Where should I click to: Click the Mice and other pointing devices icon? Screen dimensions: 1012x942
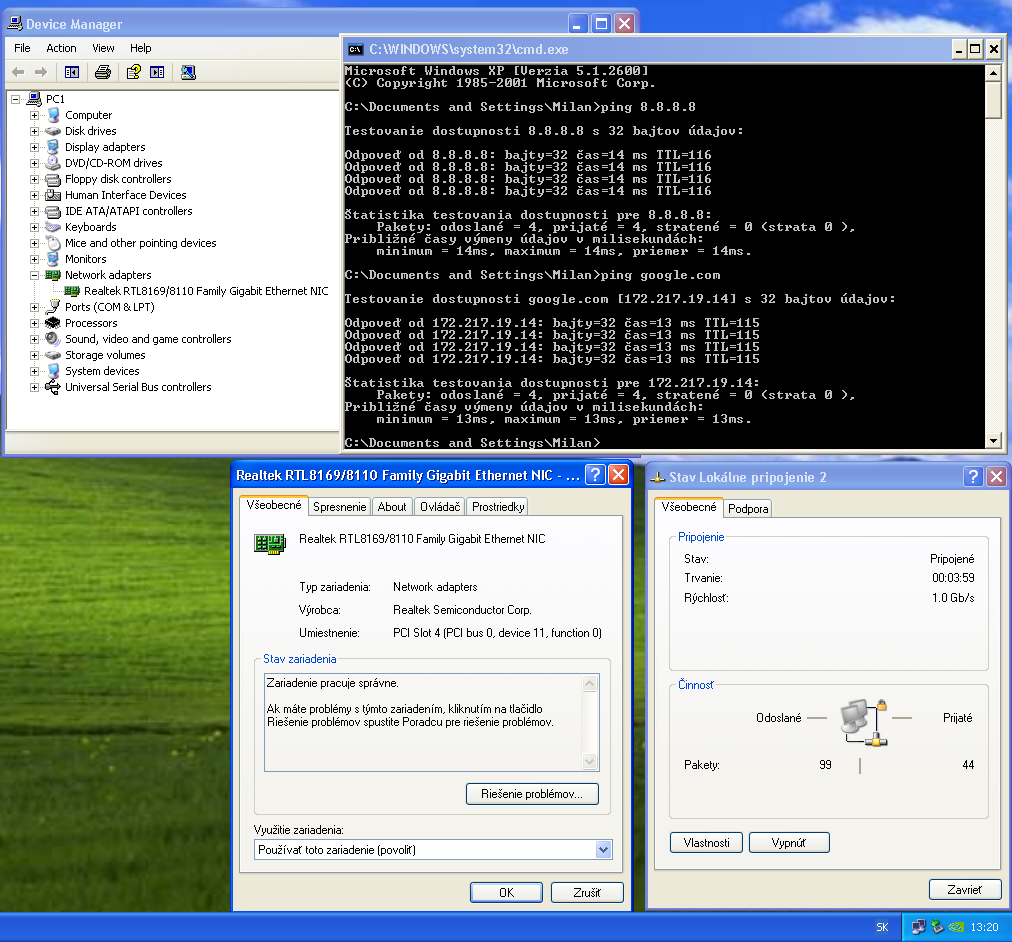pos(53,243)
